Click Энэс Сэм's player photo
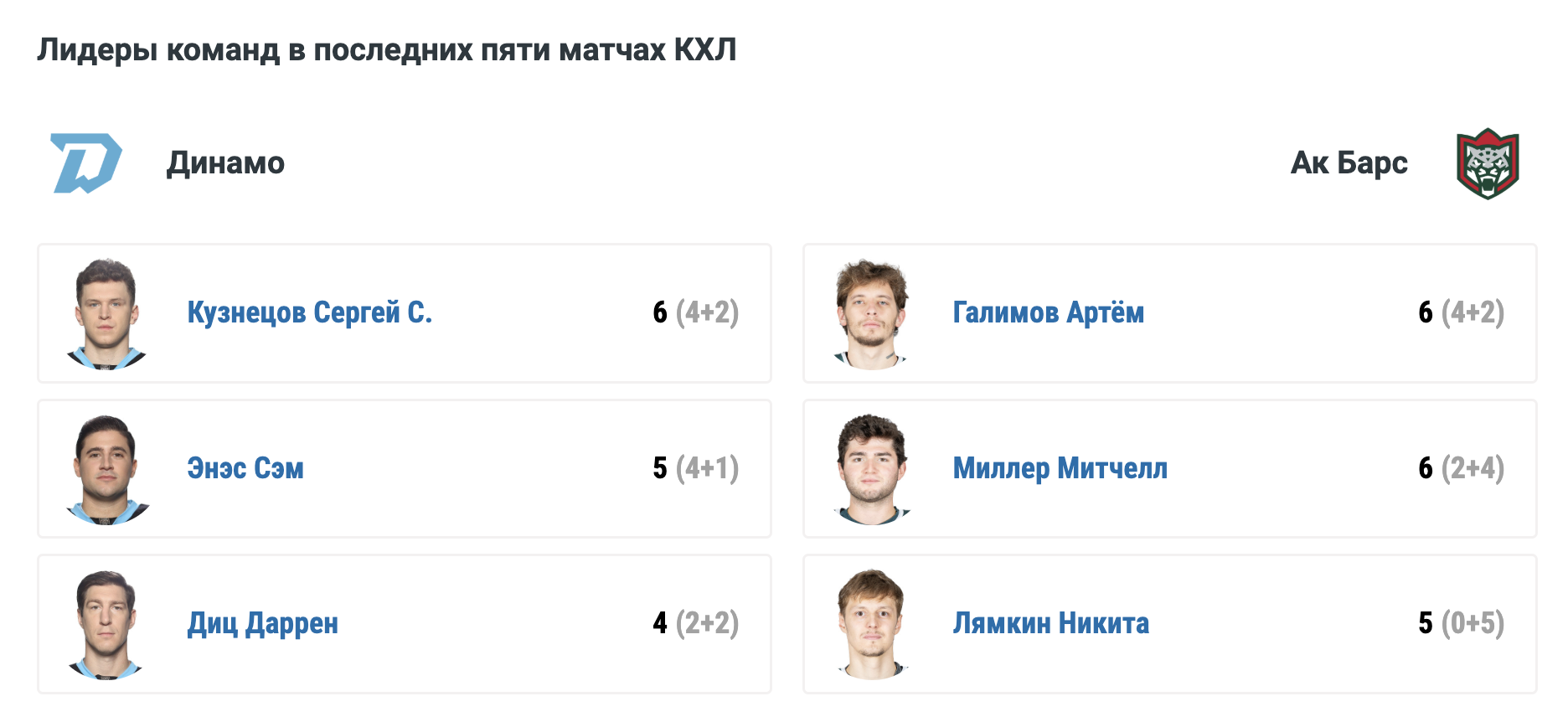 [x=106, y=469]
